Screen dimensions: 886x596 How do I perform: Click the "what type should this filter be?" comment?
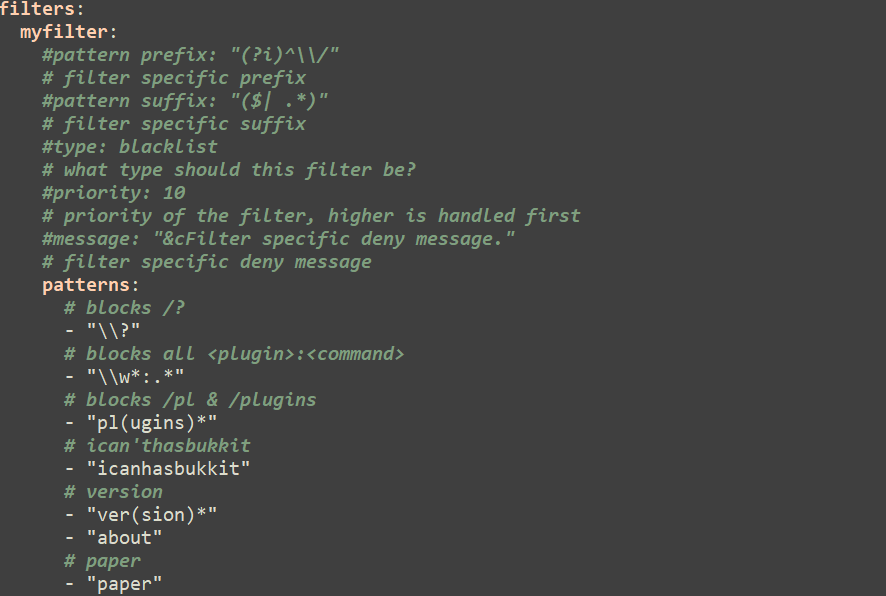click(x=229, y=170)
